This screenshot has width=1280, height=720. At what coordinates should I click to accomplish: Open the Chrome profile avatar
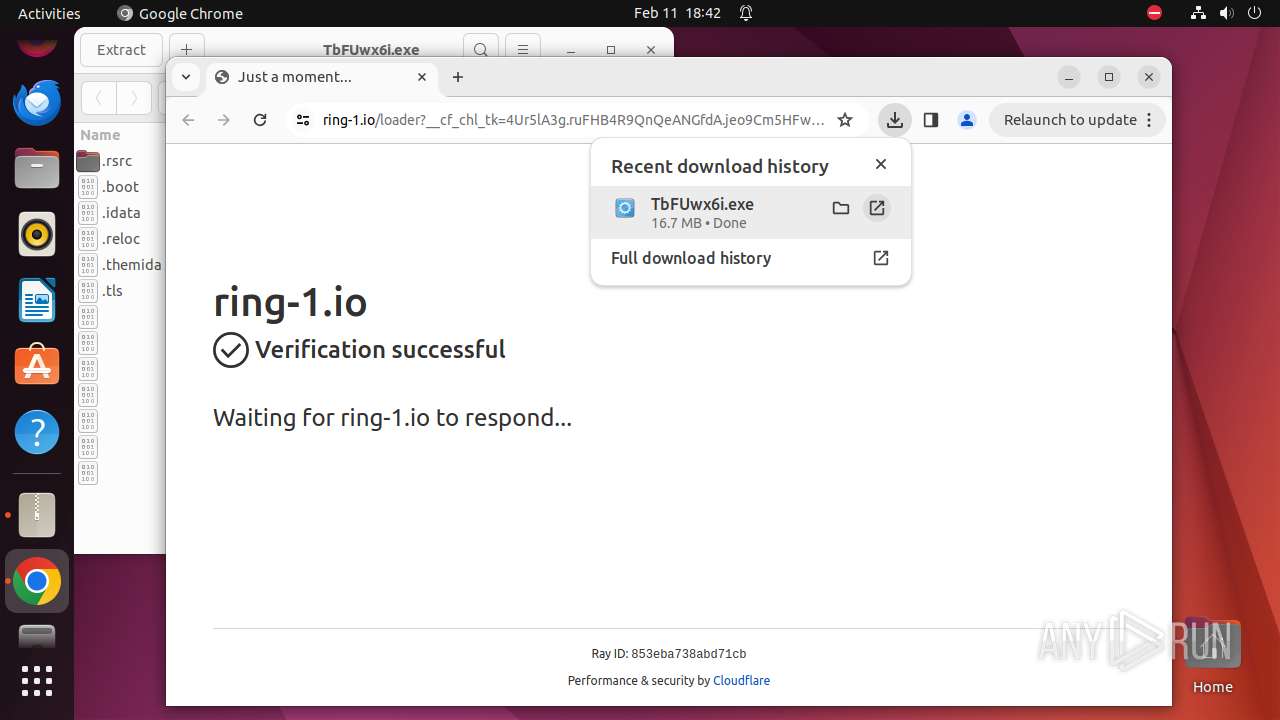point(967,120)
